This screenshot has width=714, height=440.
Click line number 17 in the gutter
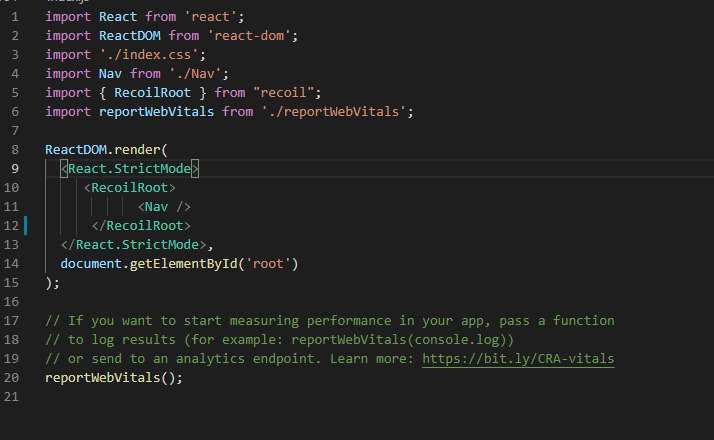11,321
